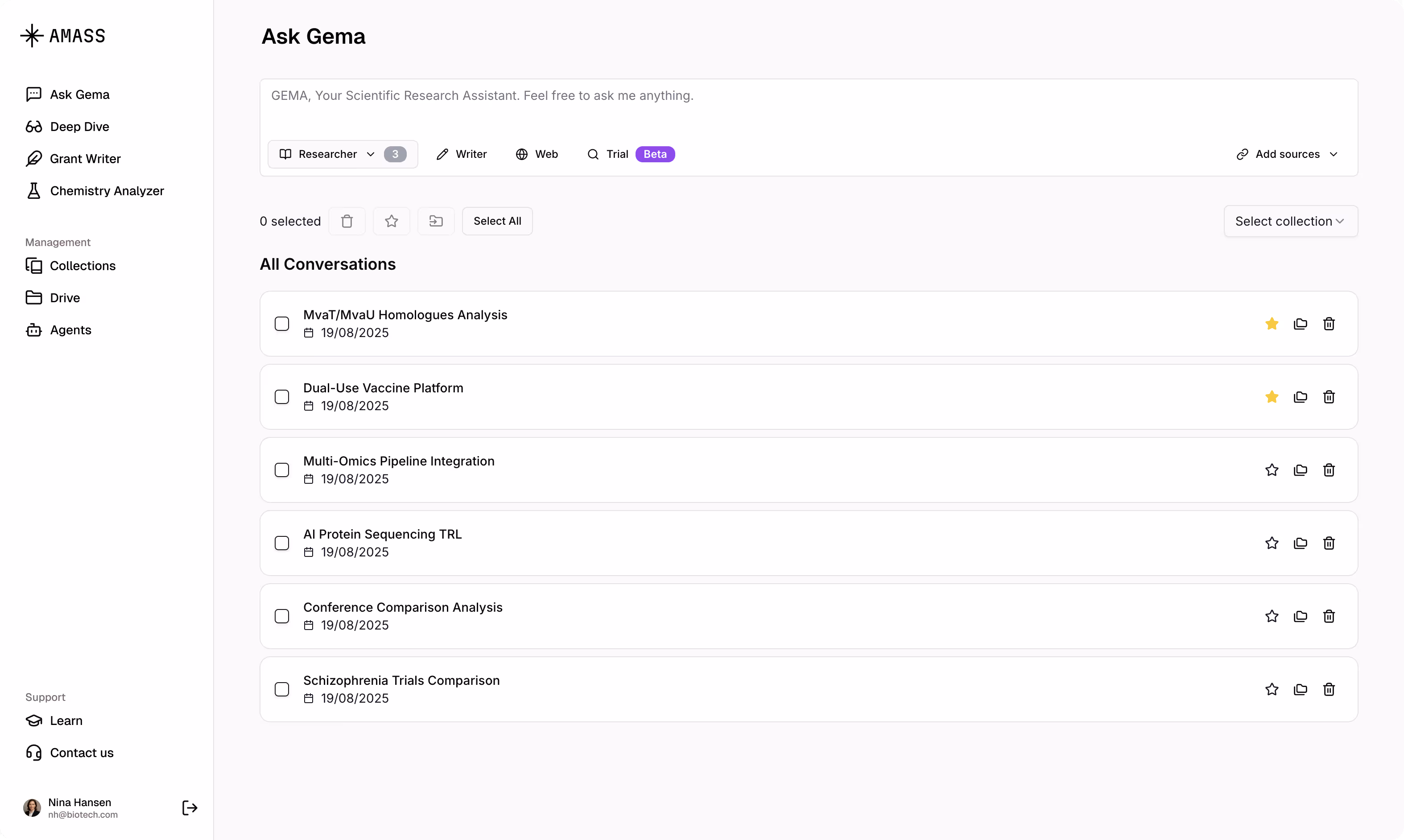1404x840 pixels.
Task: Delete Conference Comparison Analysis conversation
Action: [1329, 616]
